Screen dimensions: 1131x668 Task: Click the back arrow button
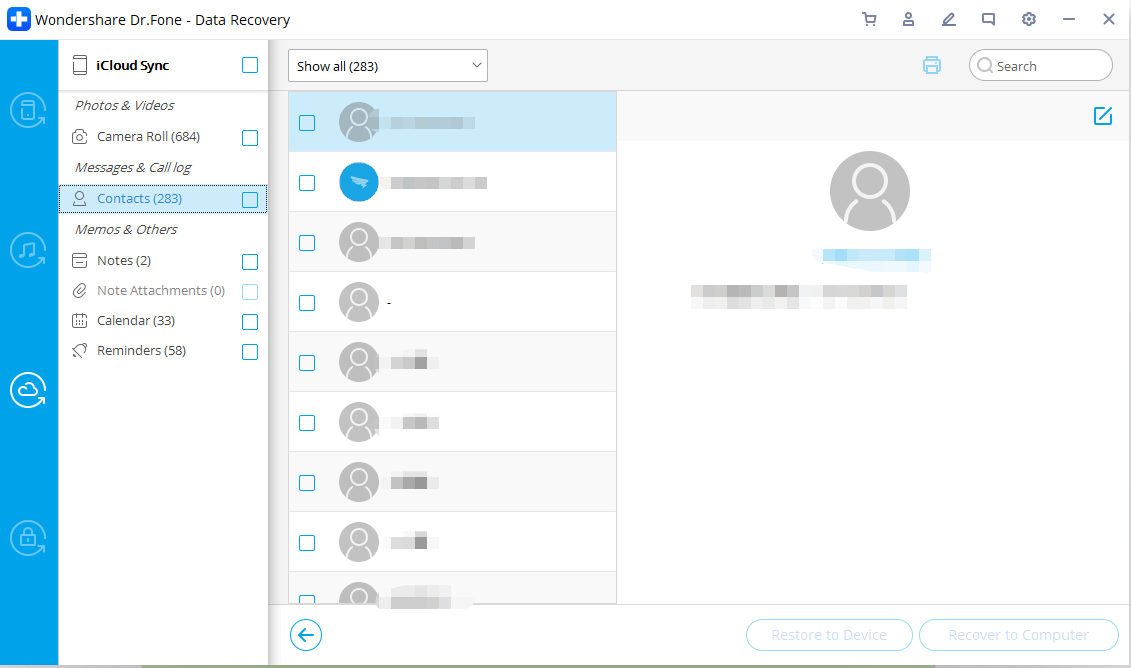(306, 635)
